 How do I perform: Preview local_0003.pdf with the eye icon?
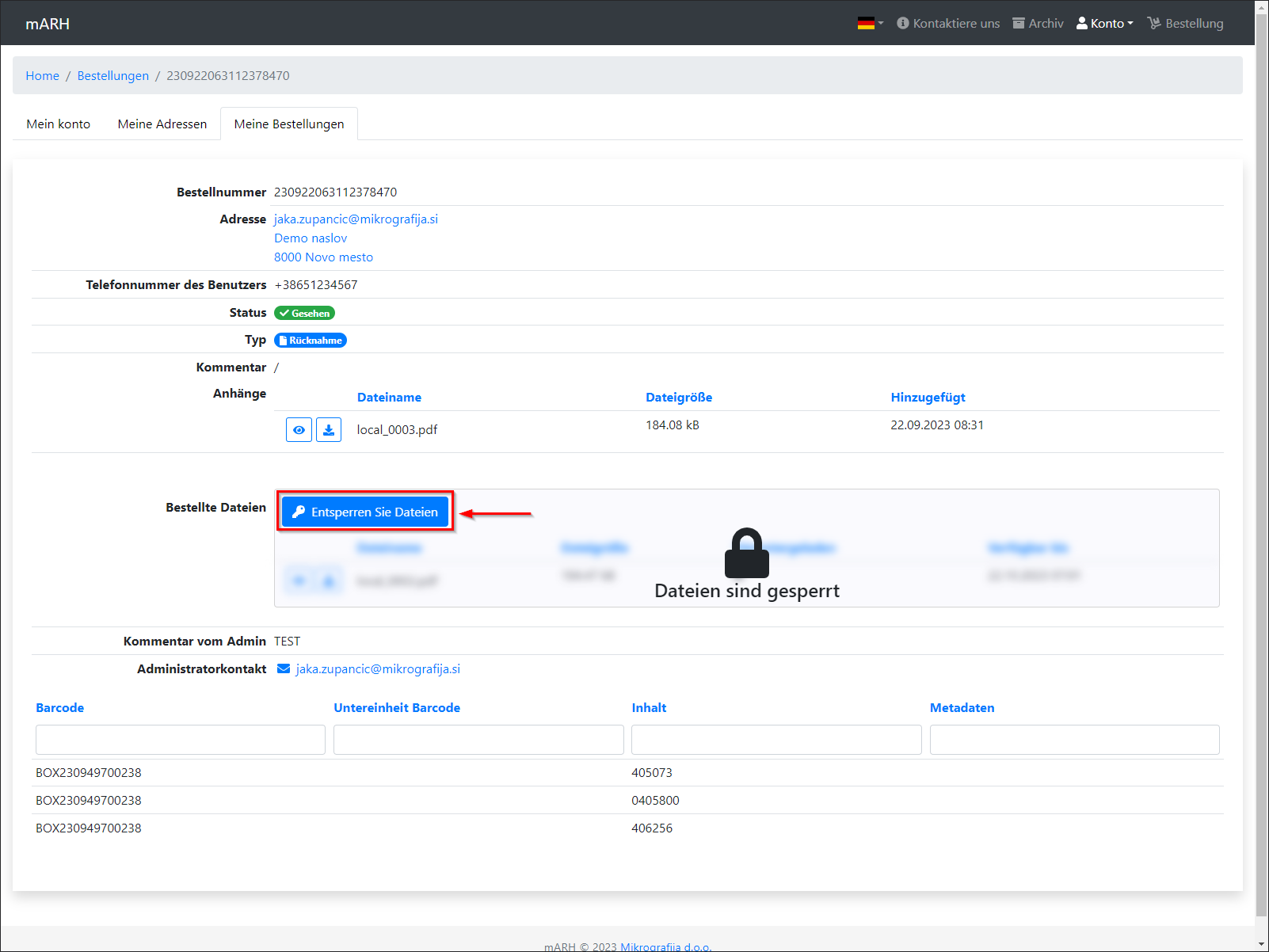coord(299,430)
